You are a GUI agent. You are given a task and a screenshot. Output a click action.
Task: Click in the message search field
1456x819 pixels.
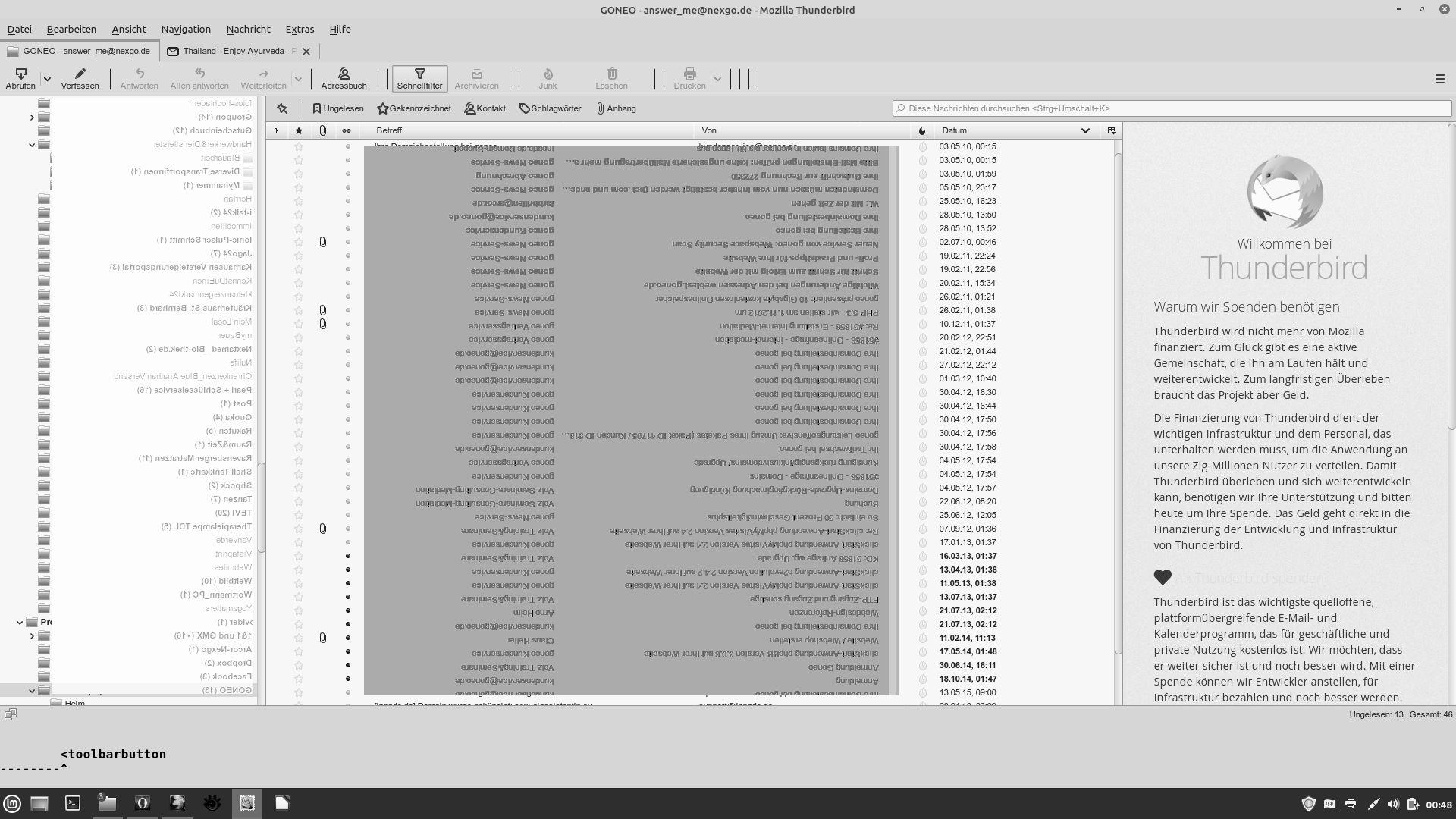point(1172,108)
